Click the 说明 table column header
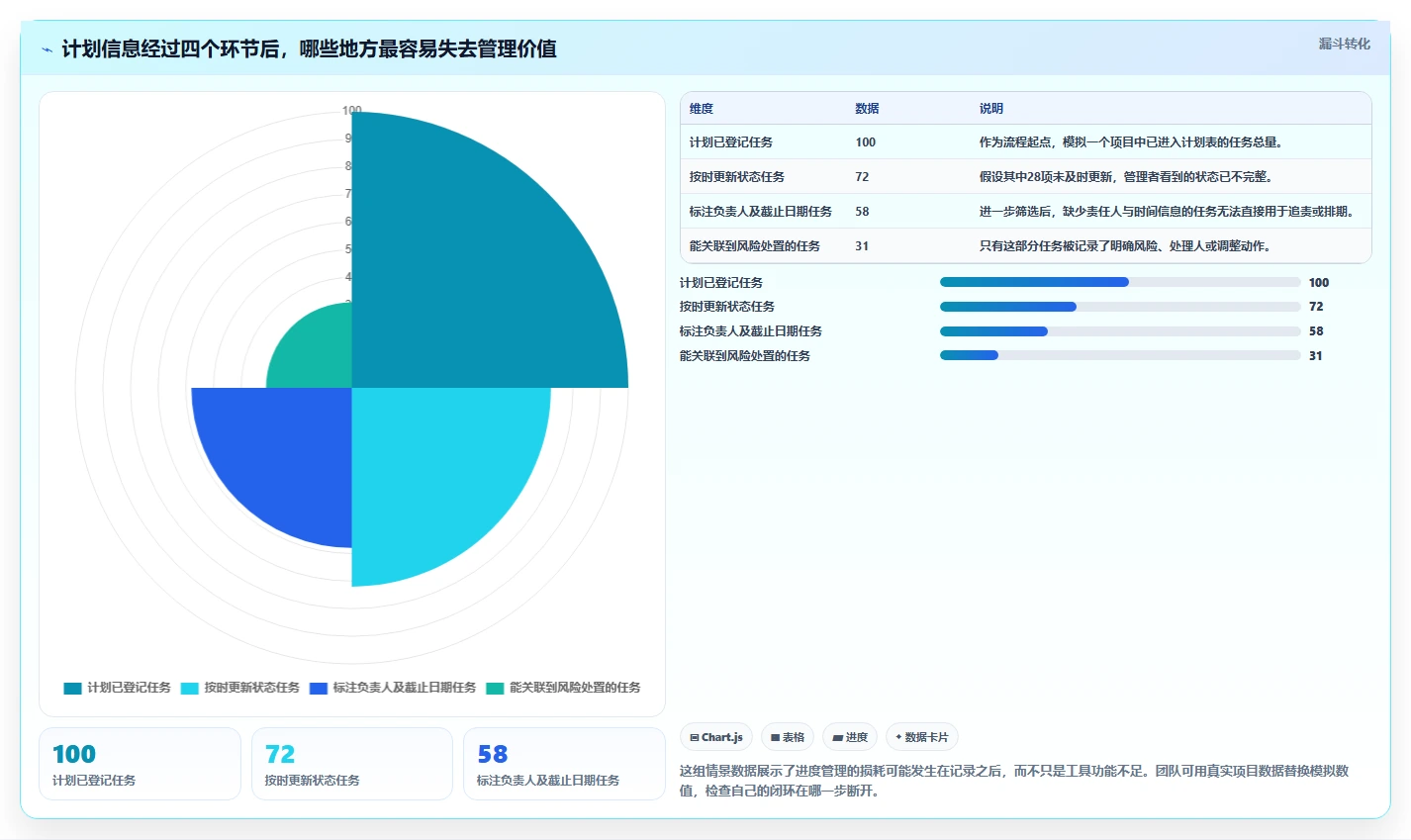The width and height of the screenshot is (1411, 840). coord(991,109)
